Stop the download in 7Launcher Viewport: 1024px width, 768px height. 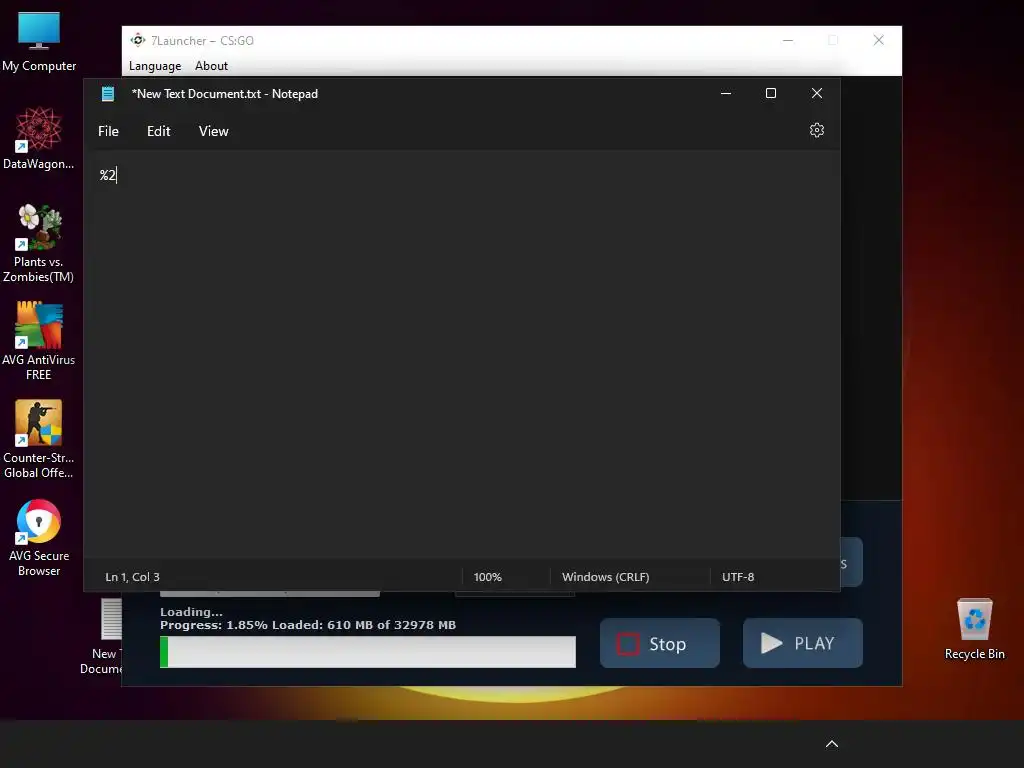click(660, 643)
